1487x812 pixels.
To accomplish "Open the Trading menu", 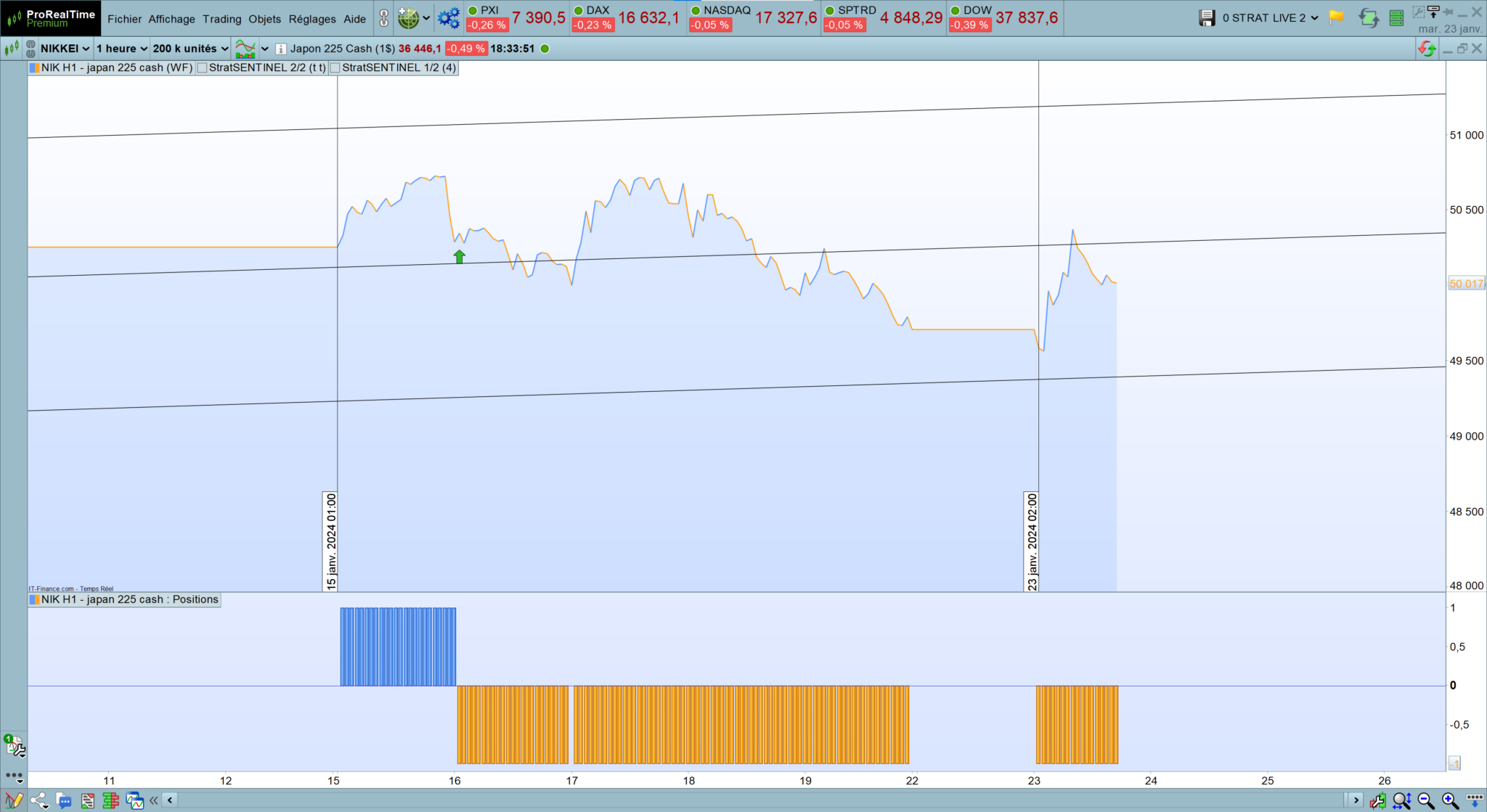I will tap(221, 19).
